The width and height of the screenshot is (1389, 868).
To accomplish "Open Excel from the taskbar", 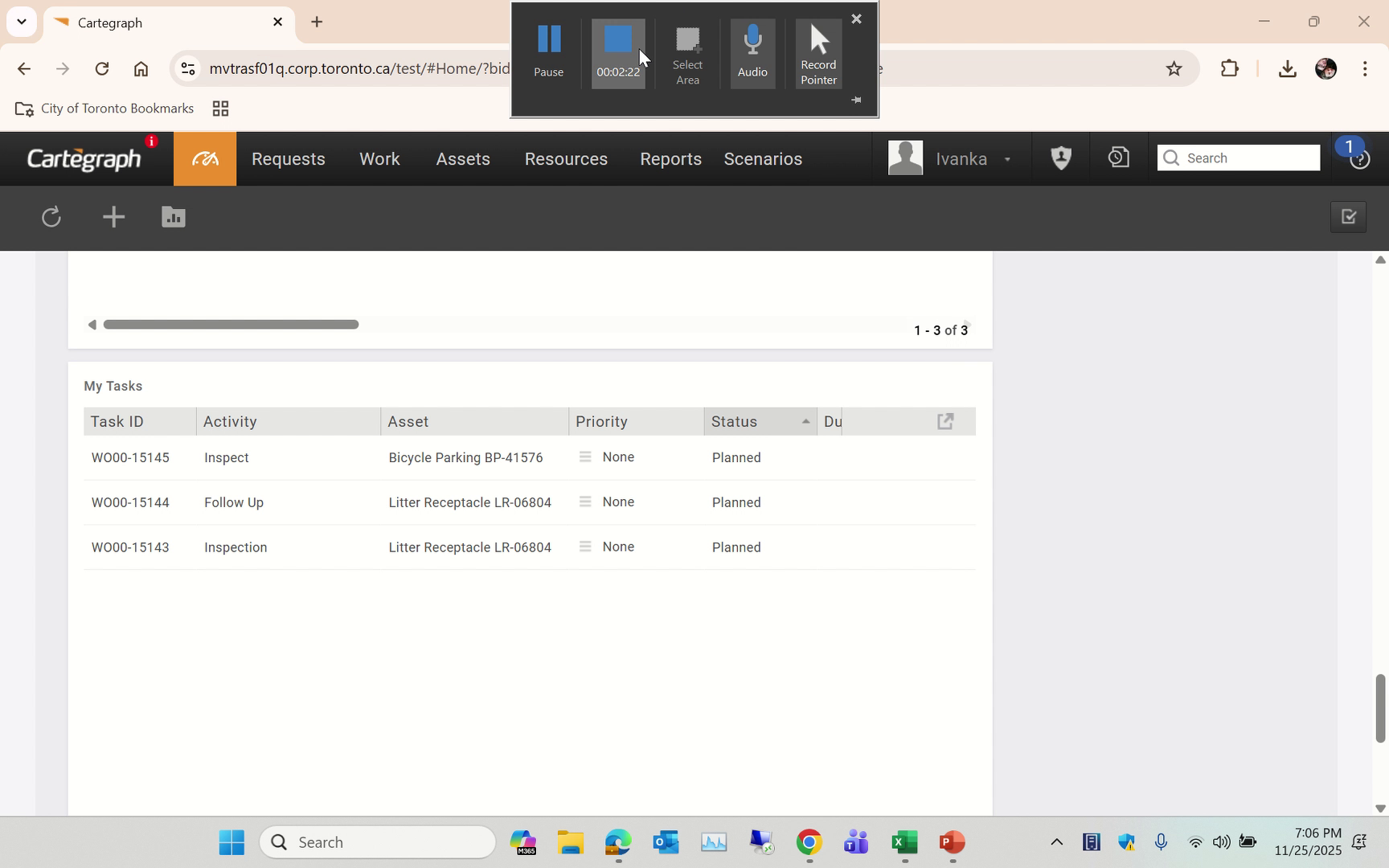I will pyautogui.click(x=903, y=841).
